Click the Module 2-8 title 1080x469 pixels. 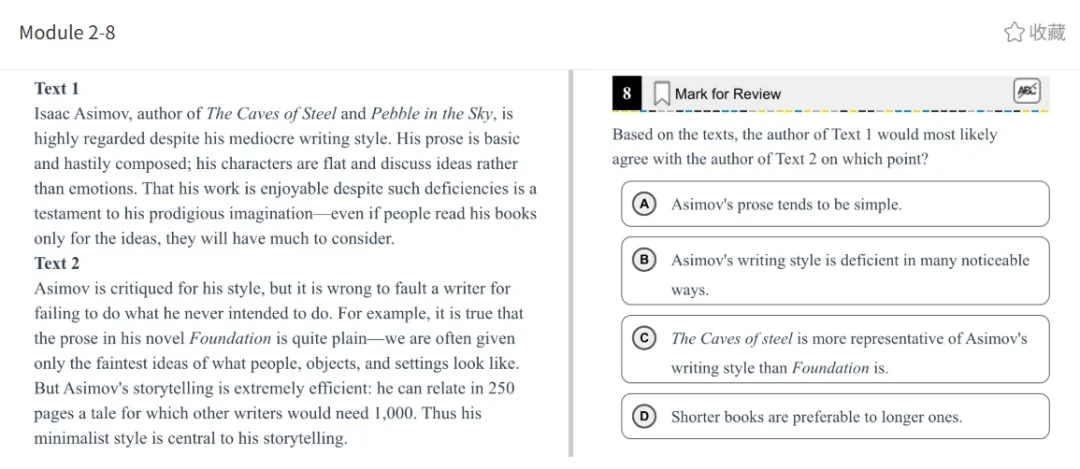(x=67, y=32)
